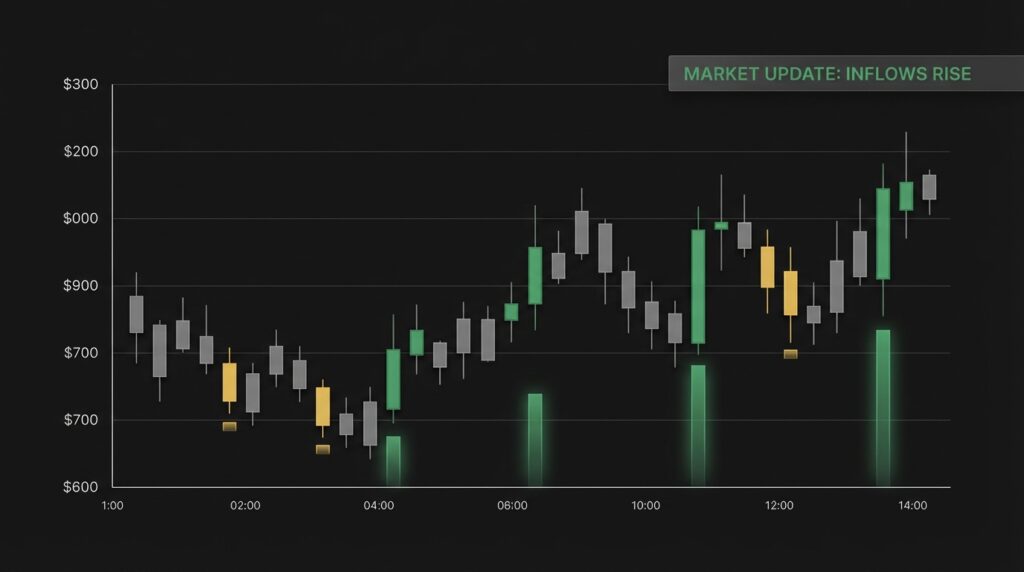
Task: Pick the 06:00 time axis label
Action: (512, 506)
